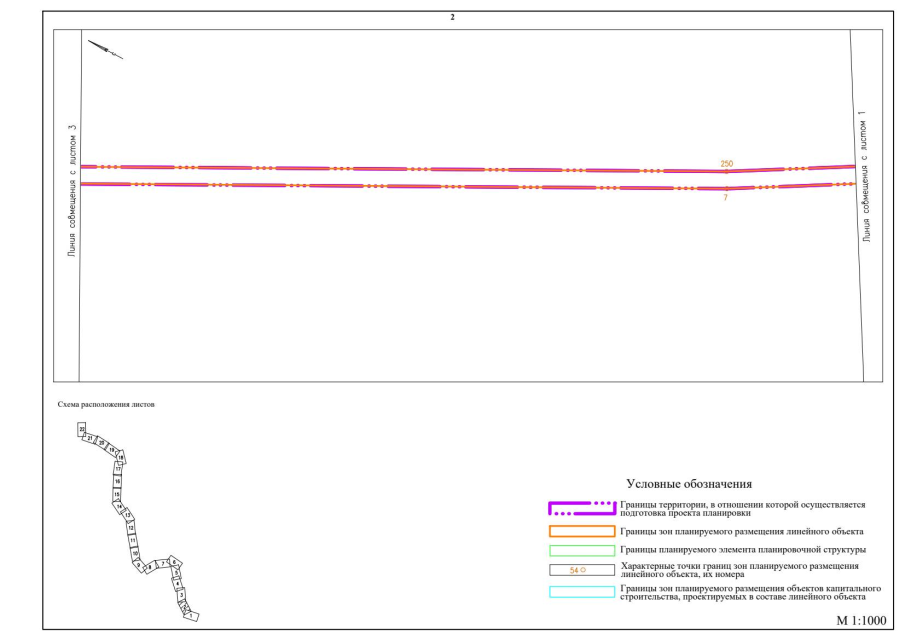Click the green rectangle legend swatch
Image resolution: width=905 pixels, height=640 pixels.
tap(580, 550)
